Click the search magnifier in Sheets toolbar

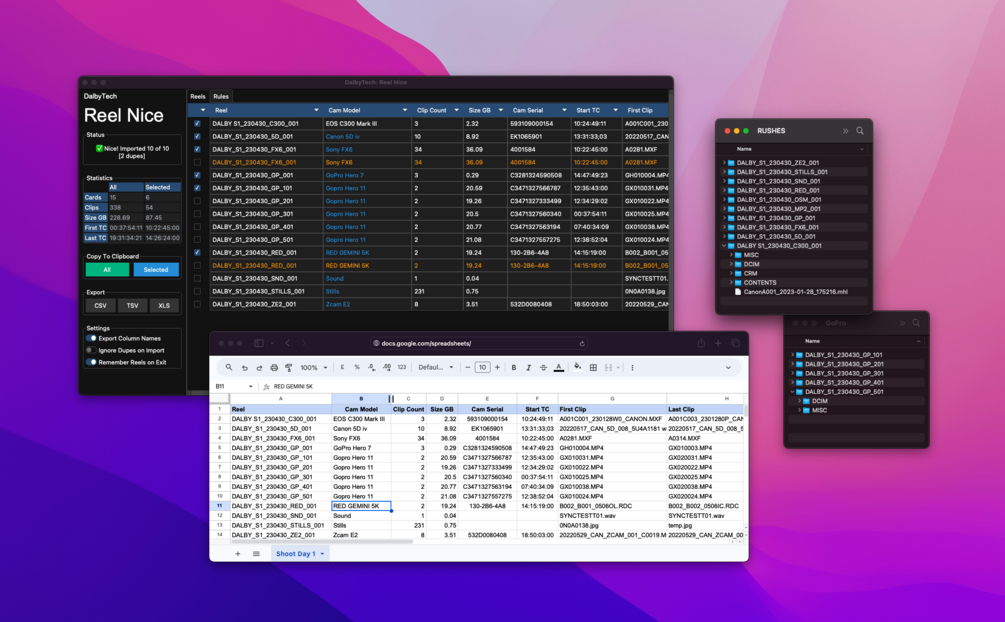click(x=229, y=367)
